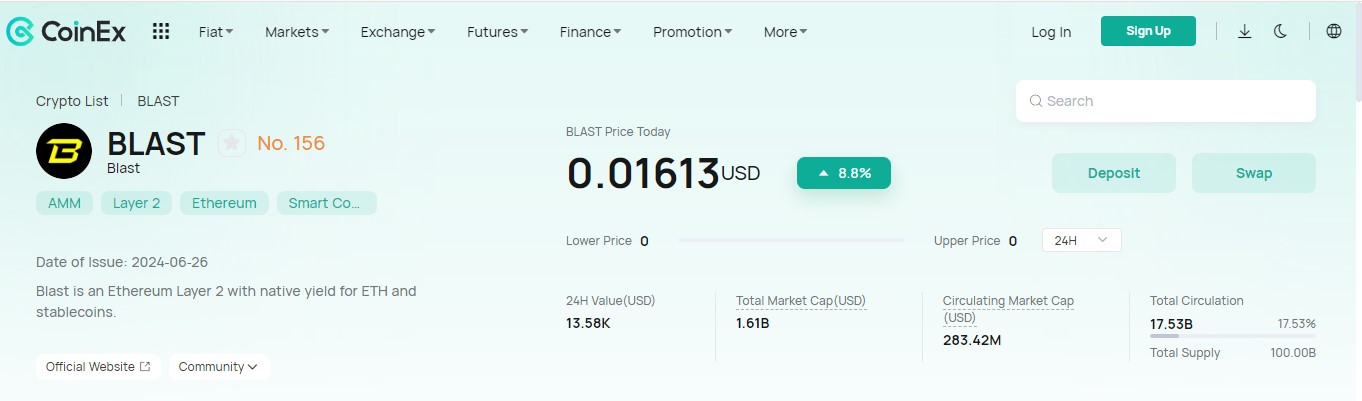Click the price range bar

pos(791,241)
